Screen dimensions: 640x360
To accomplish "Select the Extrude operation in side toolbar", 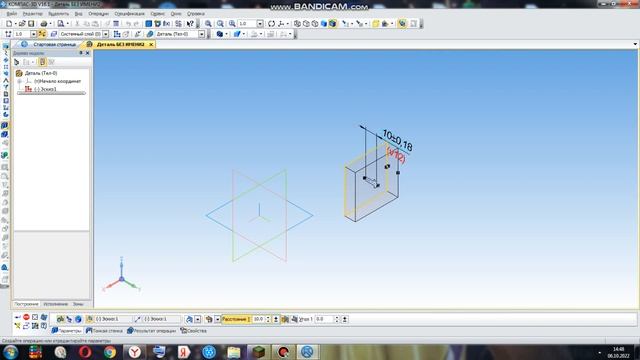I will [x=4, y=125].
